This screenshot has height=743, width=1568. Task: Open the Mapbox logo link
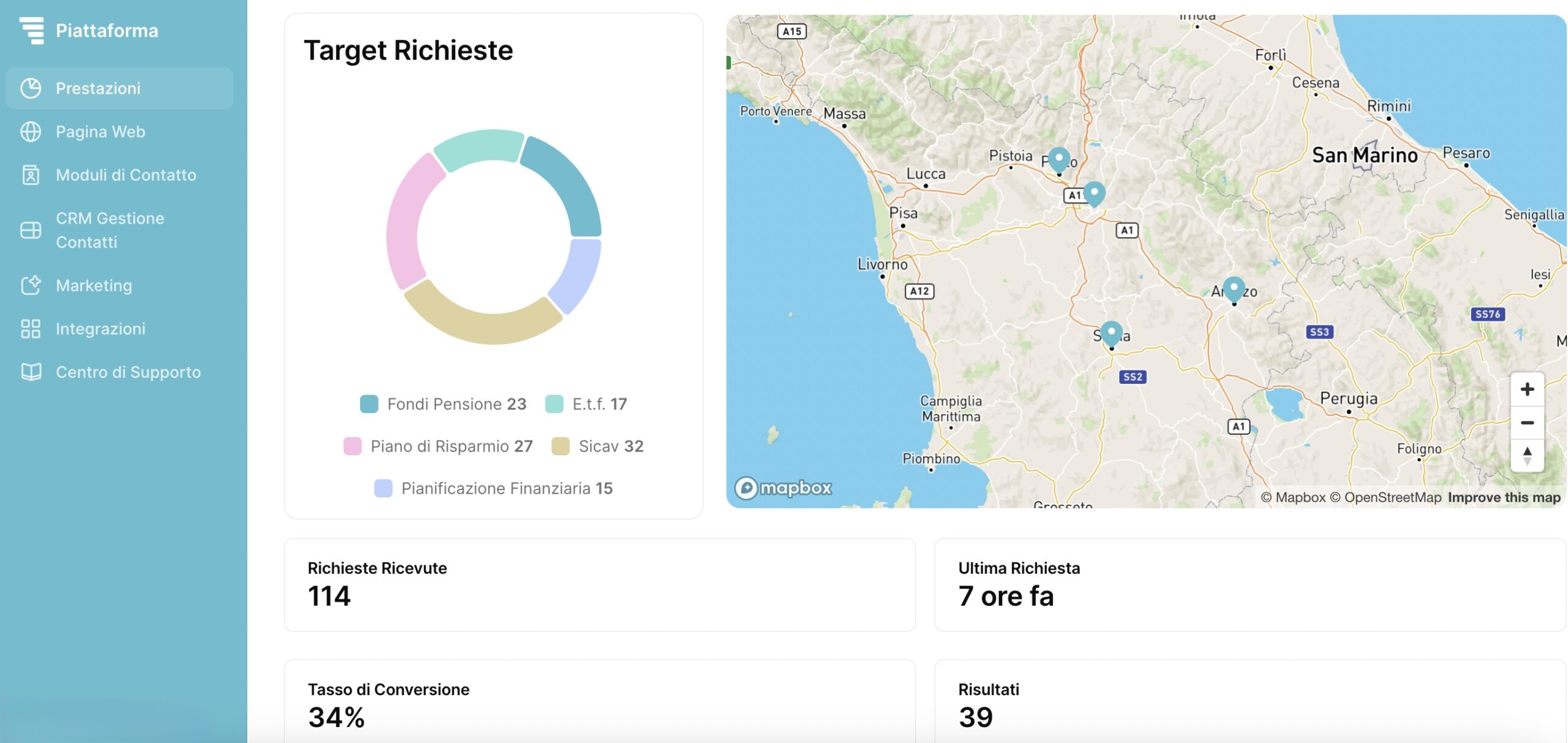783,488
